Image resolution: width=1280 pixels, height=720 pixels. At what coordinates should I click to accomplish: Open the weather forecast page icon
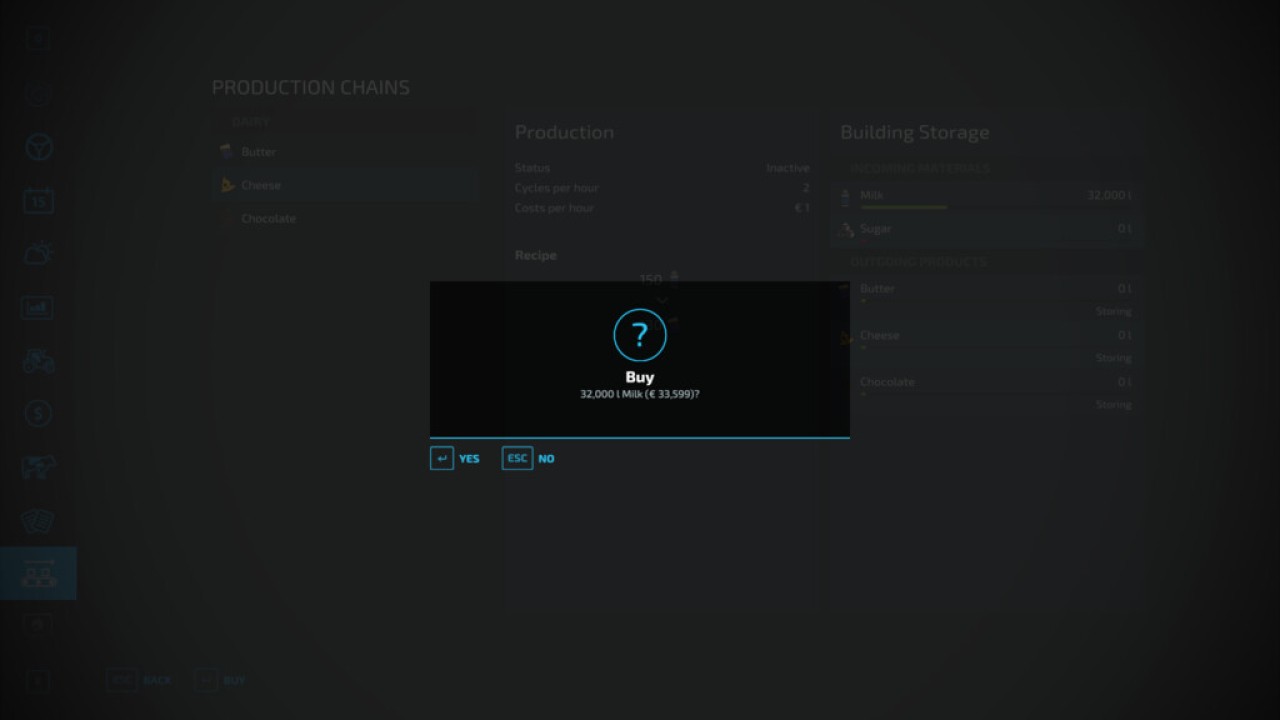click(38, 254)
